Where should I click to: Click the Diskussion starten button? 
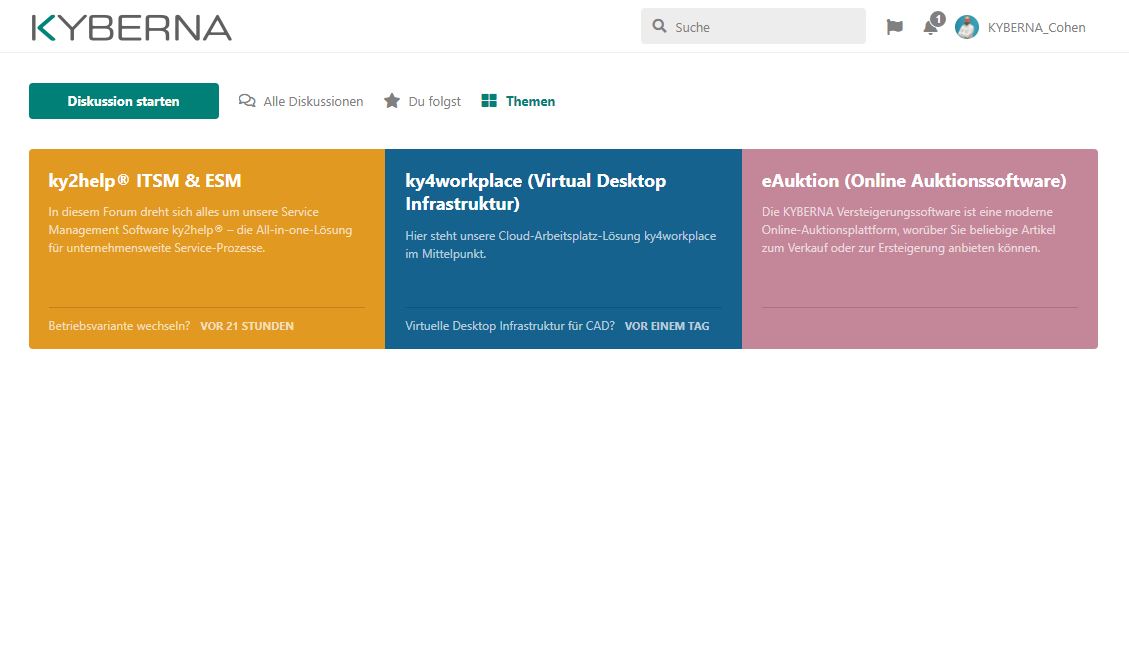pos(124,101)
